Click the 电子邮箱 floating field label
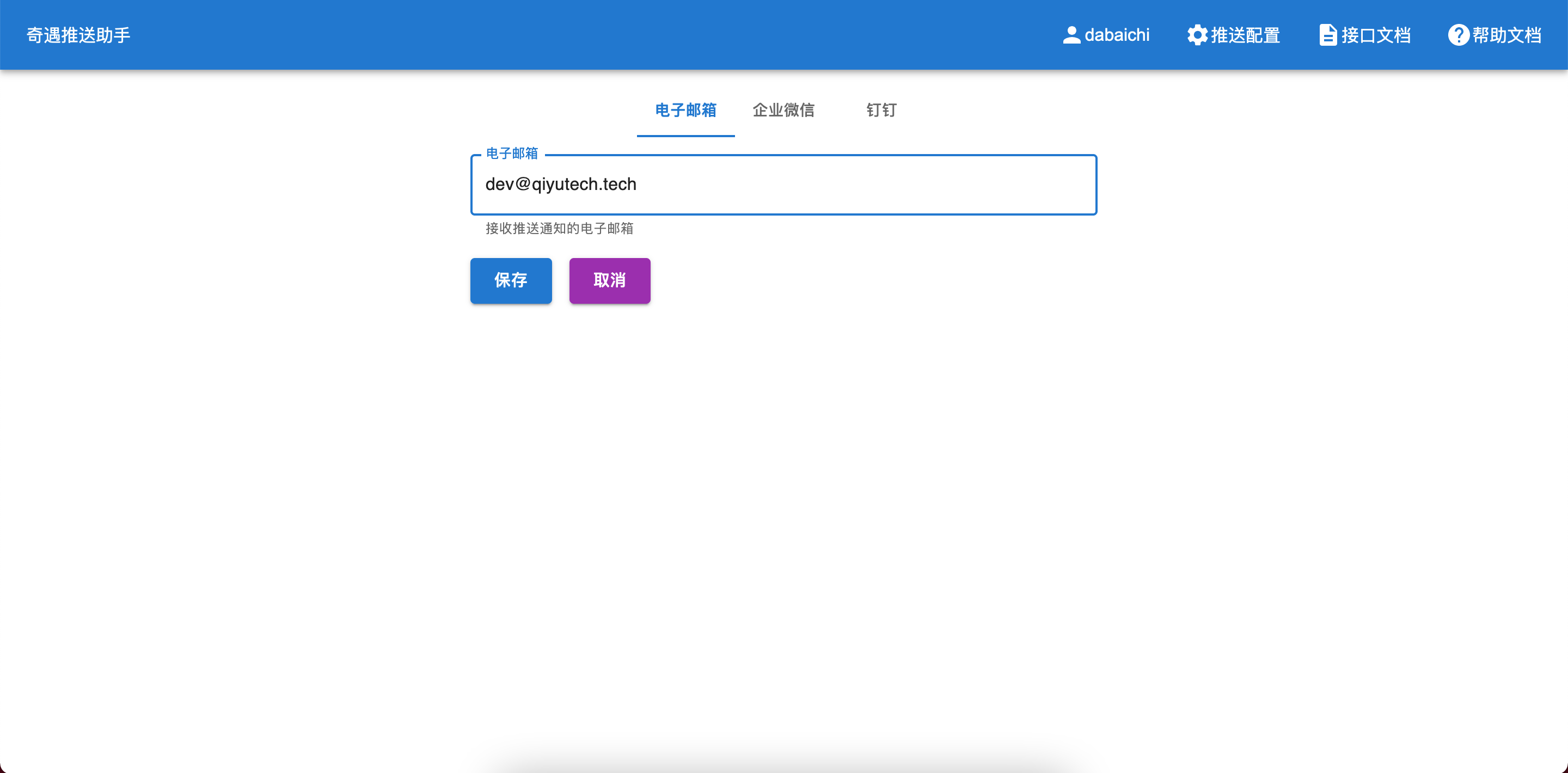 [x=511, y=154]
